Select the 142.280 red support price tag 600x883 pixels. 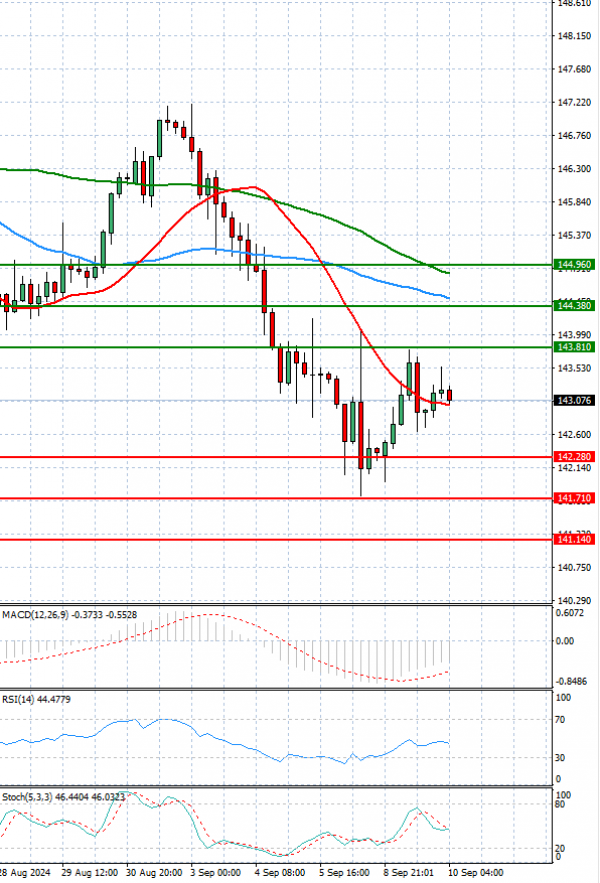574,457
